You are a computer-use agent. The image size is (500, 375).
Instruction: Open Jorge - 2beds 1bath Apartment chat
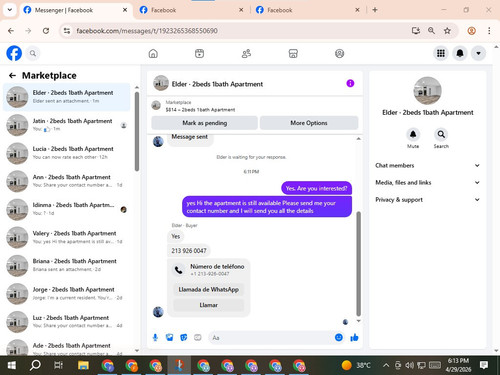click(x=67, y=294)
